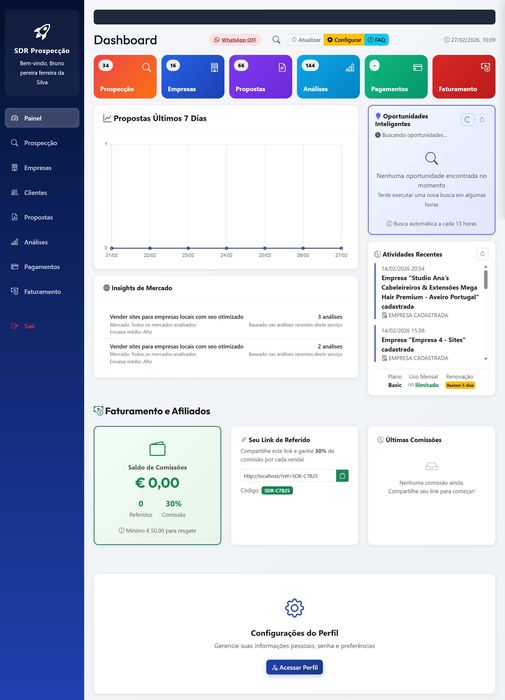Click cash icon on Faturamento card

click(485, 67)
